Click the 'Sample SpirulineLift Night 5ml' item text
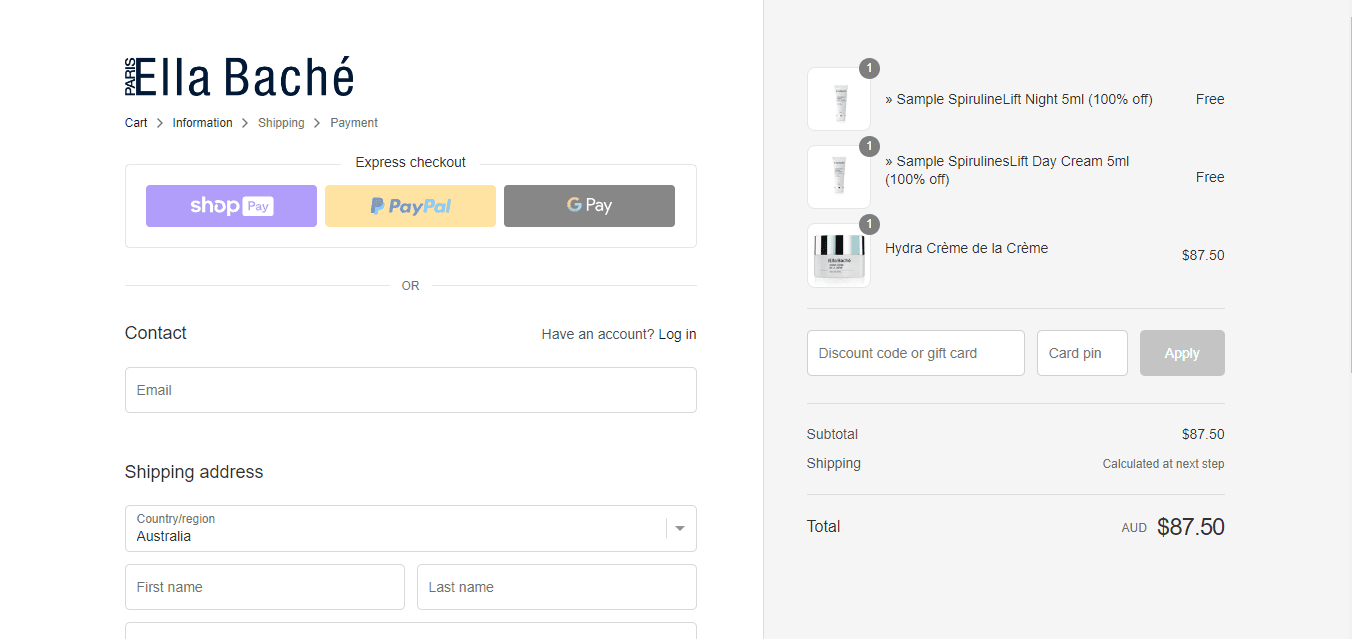Viewport: 1352px width, 639px height. pos(1018,99)
